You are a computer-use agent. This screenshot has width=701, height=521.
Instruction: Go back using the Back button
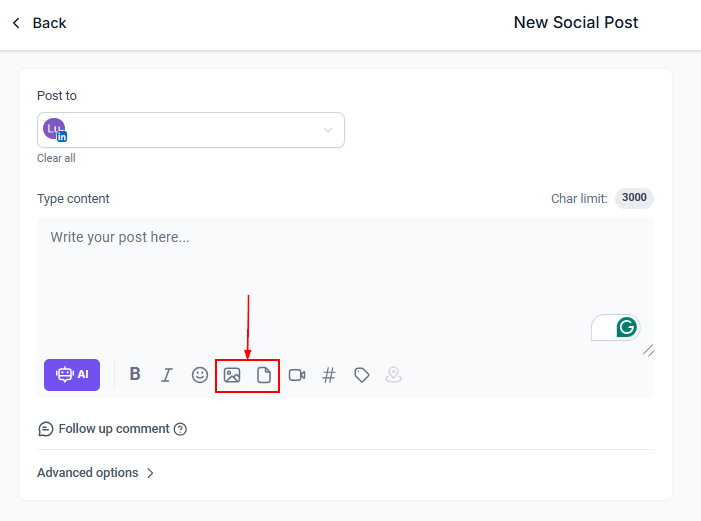click(x=39, y=23)
